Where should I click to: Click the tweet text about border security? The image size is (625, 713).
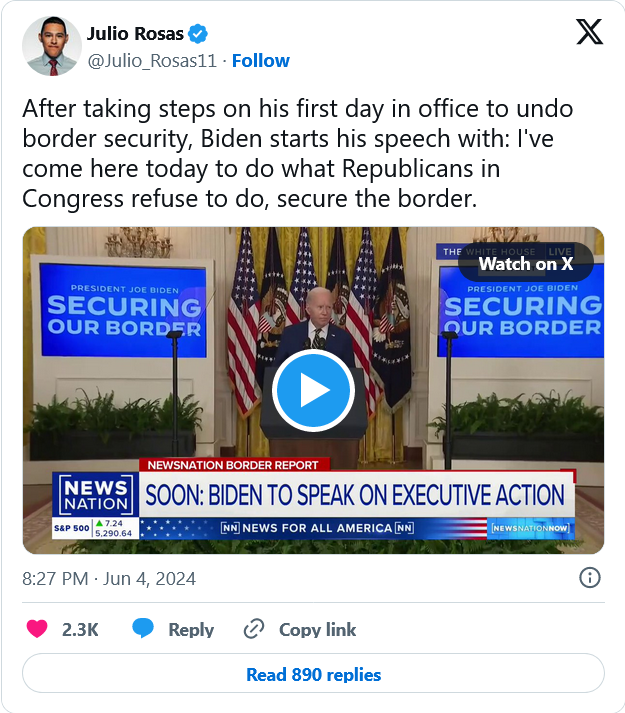(297, 153)
